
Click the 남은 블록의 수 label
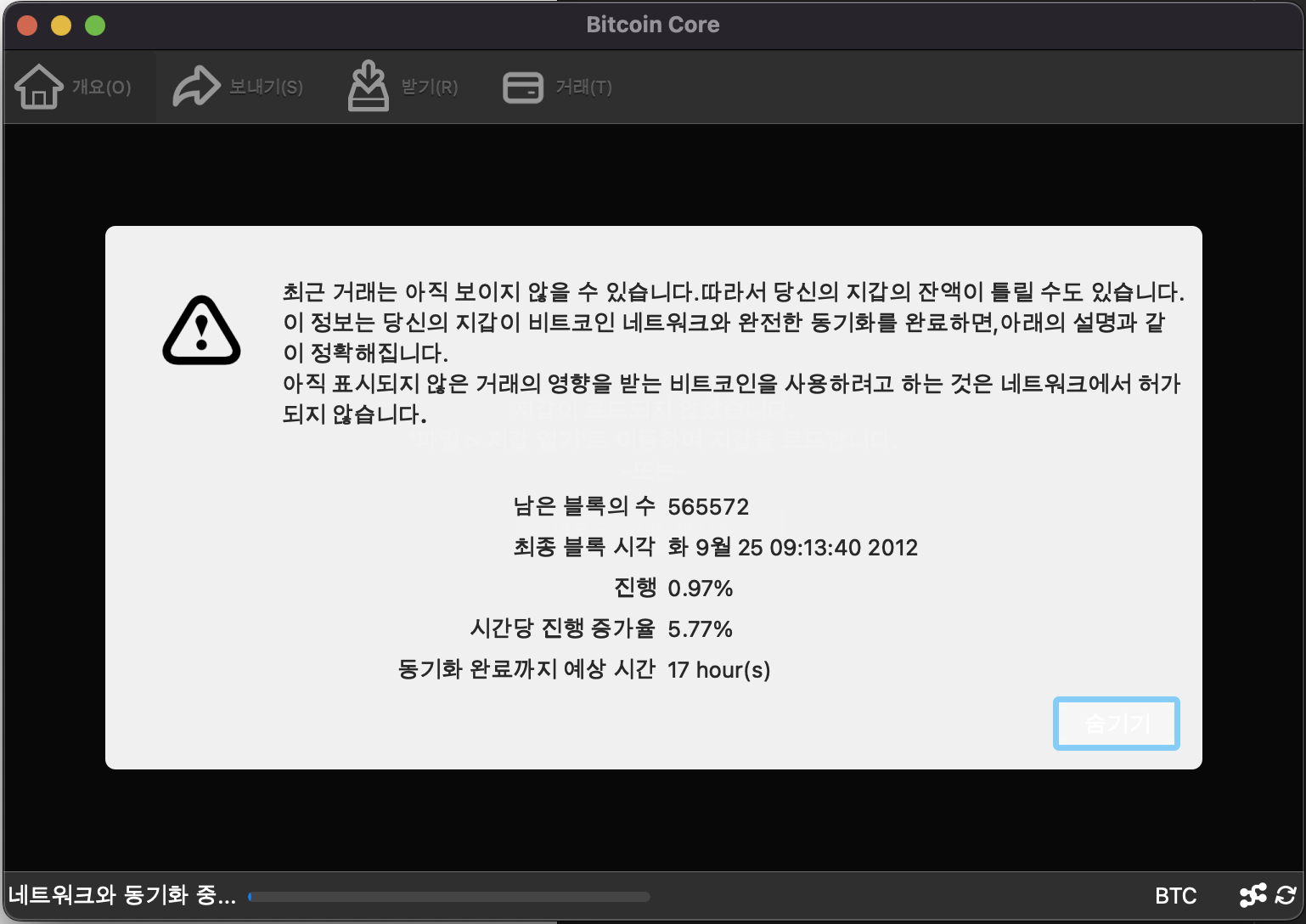point(584,506)
